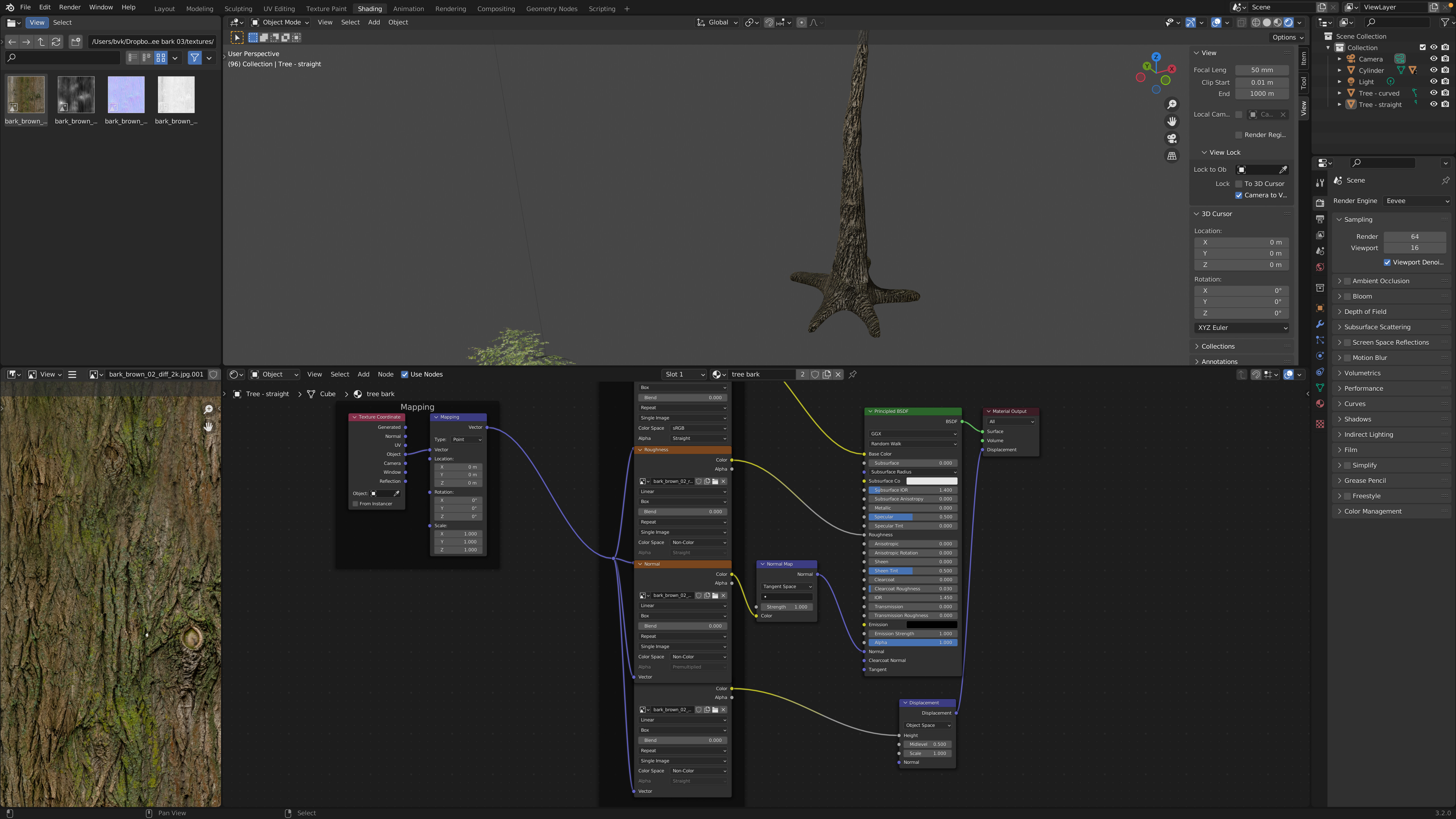Uncheck the Use Nodes checkbox
The height and width of the screenshot is (819, 1456).
[405, 374]
